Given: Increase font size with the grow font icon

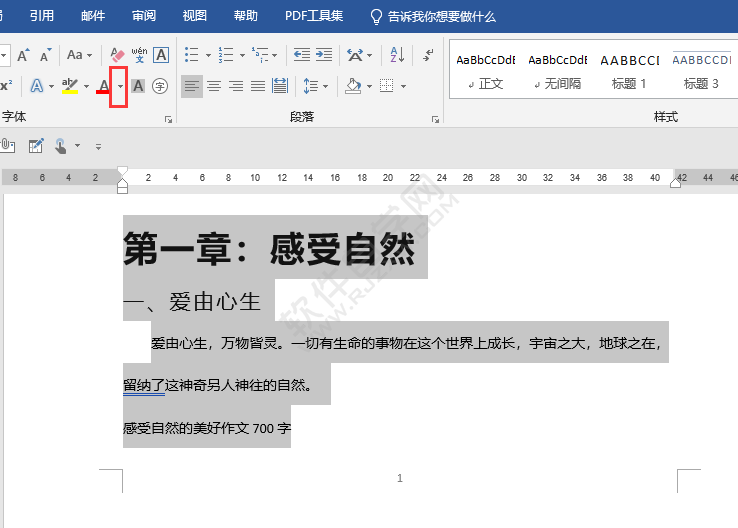Looking at the screenshot, I should [x=23, y=55].
